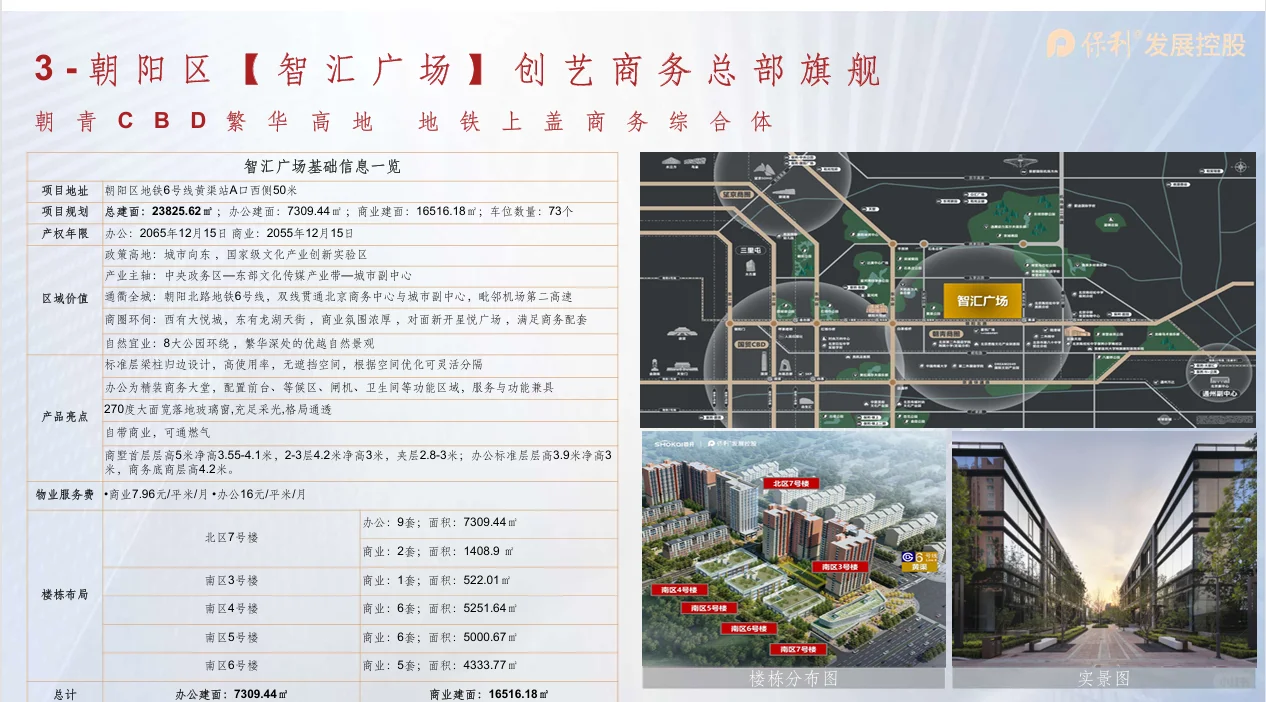
Task: Click the 实景图 caption
Action: [x=1104, y=678]
